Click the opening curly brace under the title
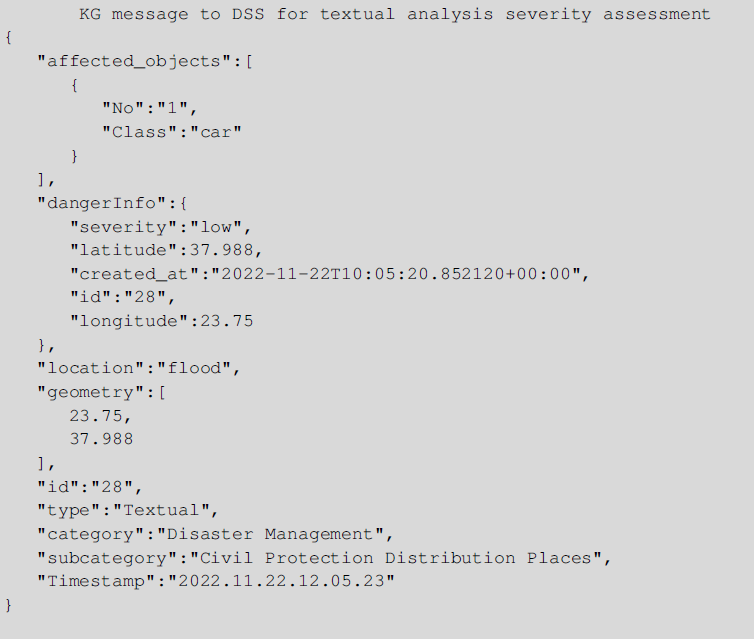The height and width of the screenshot is (639, 754). coord(8,38)
